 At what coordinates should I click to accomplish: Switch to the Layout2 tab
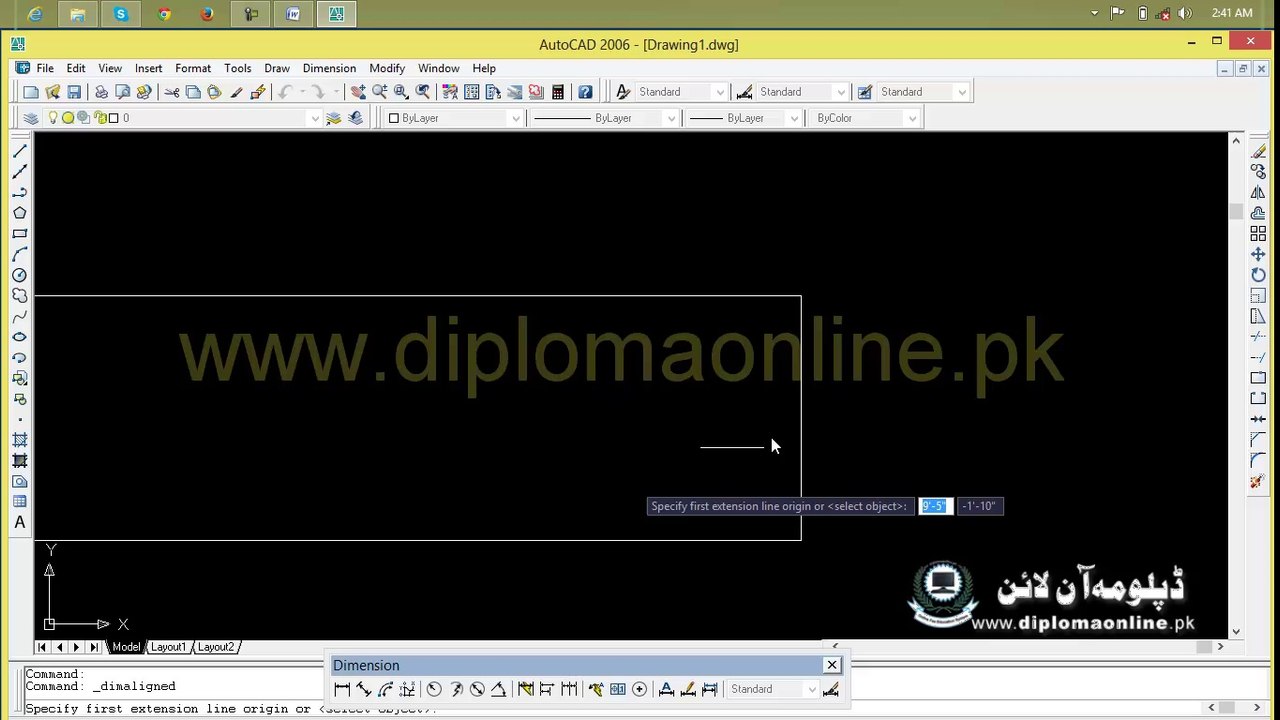215,647
